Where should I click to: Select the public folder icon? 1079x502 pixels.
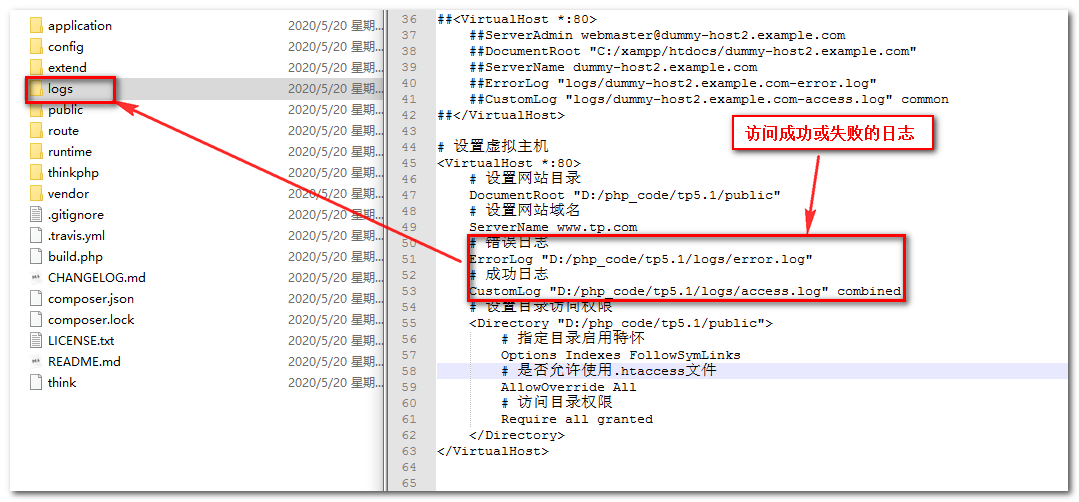[x=36, y=110]
